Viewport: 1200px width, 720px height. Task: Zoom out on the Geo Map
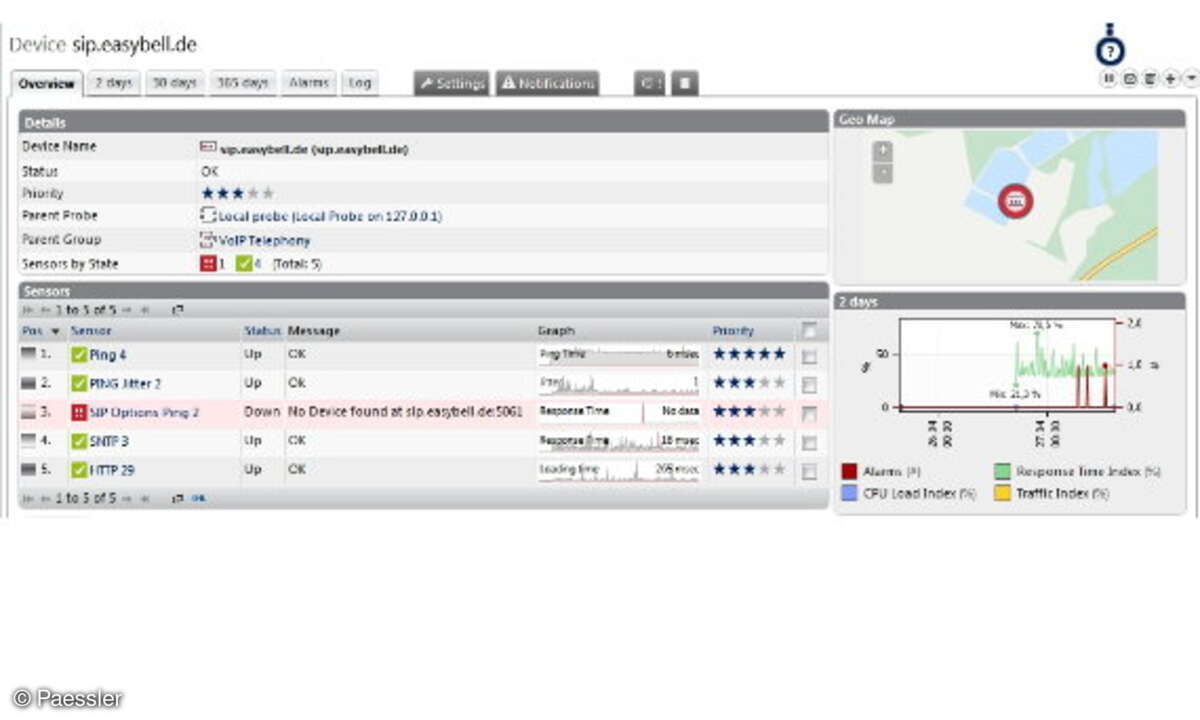pyautogui.click(x=882, y=172)
